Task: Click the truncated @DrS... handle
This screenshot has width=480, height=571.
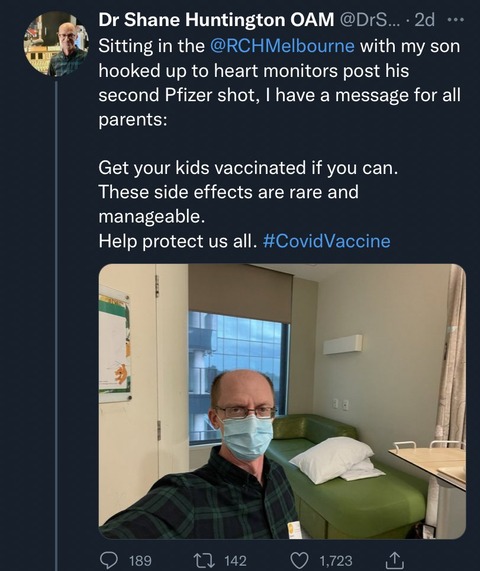Action: [x=370, y=20]
